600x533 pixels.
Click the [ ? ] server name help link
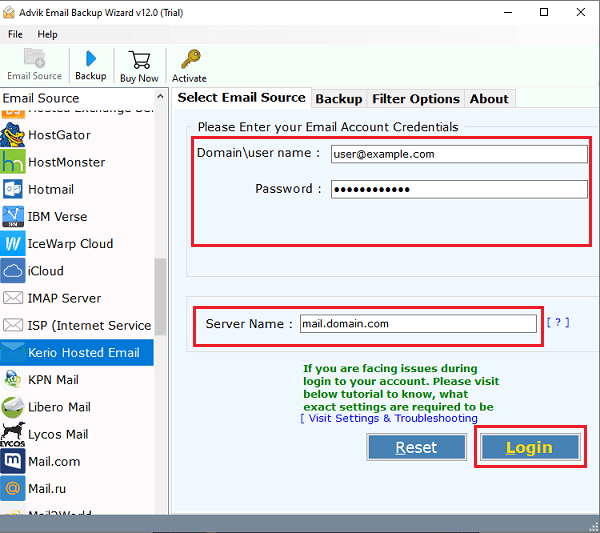[558, 323]
